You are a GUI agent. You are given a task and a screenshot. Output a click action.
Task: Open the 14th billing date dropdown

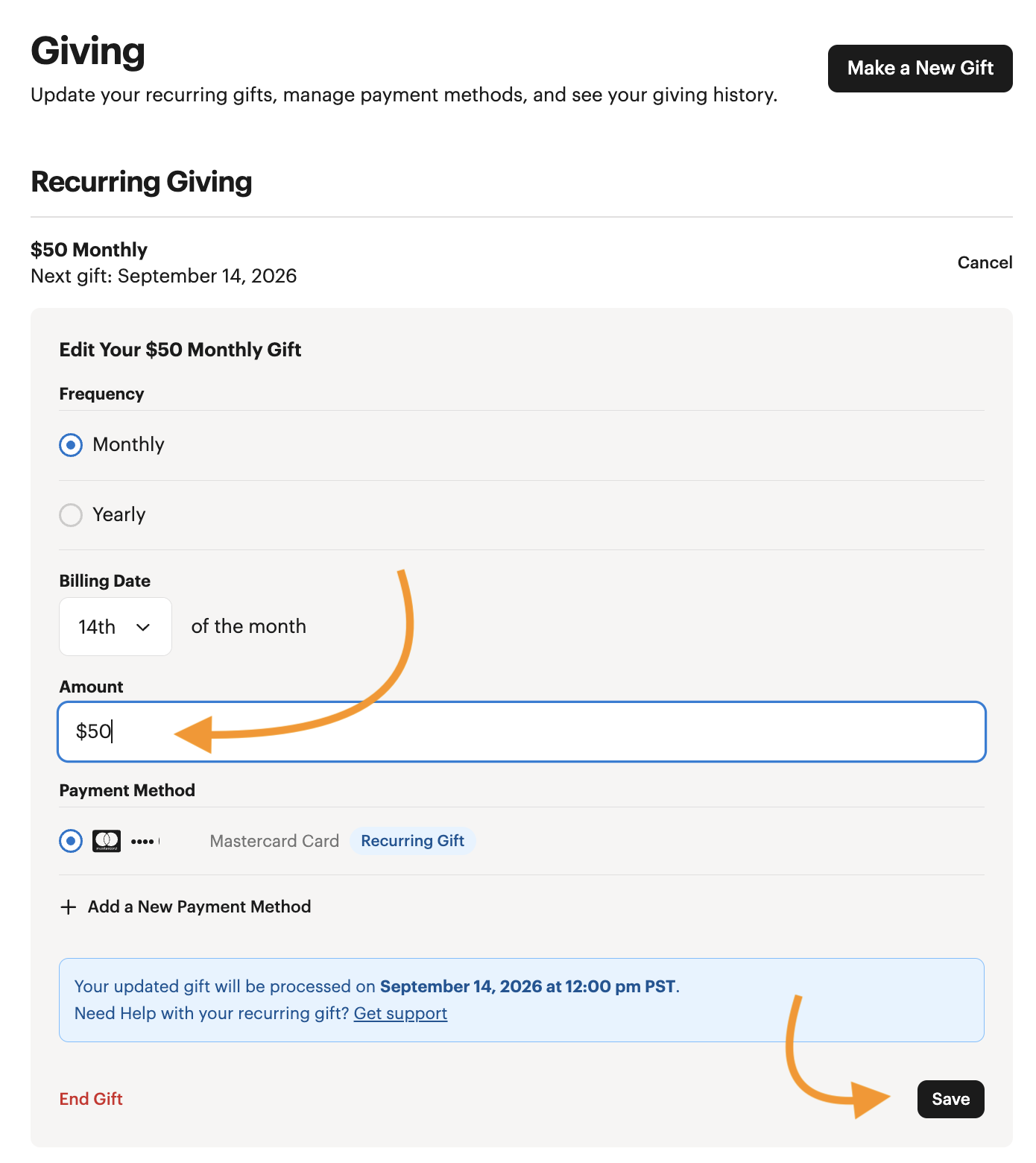[116, 627]
